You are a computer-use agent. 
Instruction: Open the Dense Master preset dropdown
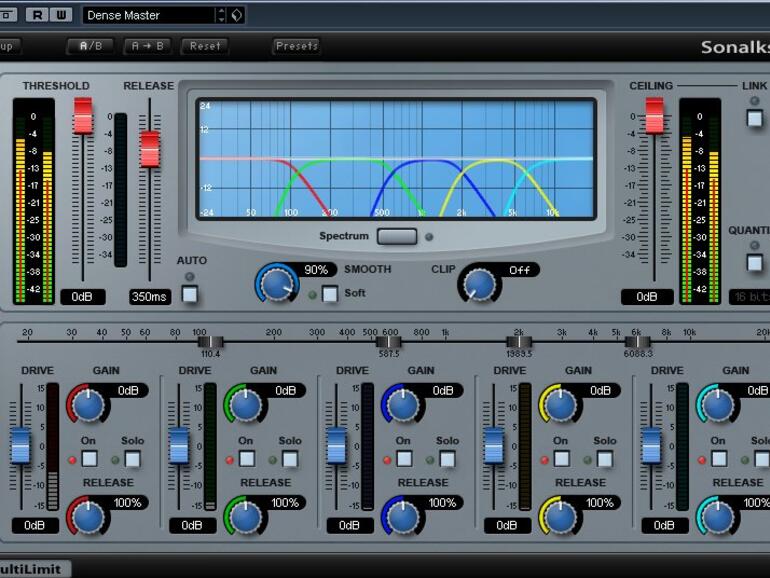pyautogui.click(x=150, y=15)
